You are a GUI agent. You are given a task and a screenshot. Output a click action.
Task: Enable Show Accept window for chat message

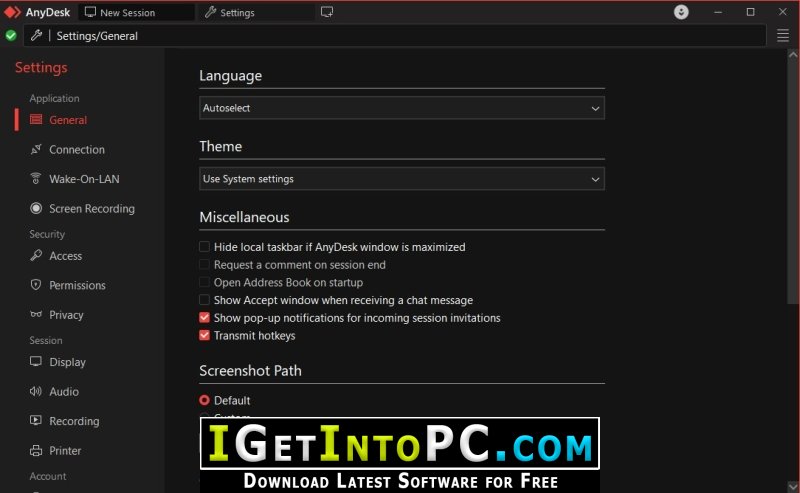pos(204,300)
